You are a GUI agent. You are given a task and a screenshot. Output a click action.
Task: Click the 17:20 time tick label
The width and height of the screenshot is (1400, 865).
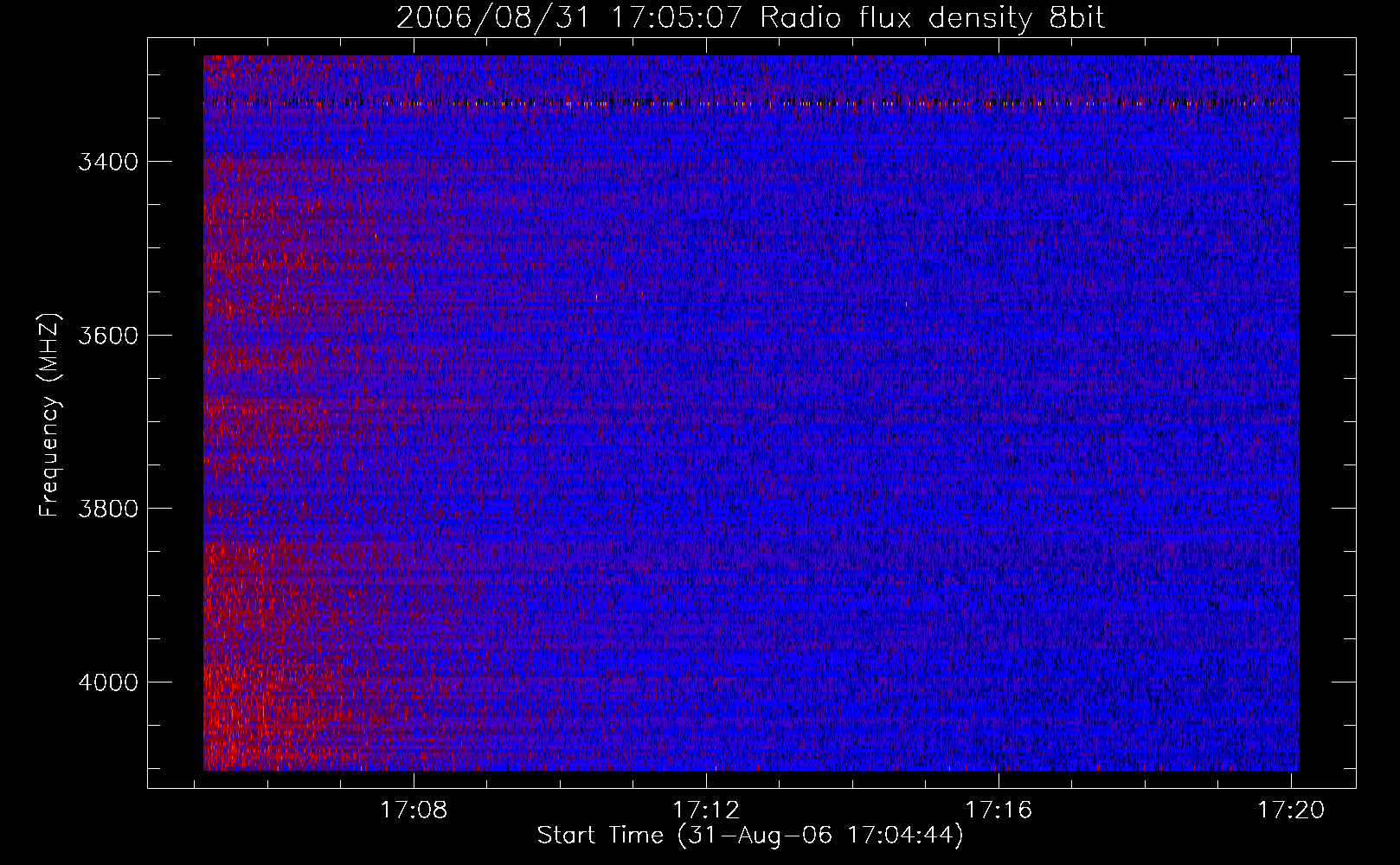click(x=1291, y=811)
